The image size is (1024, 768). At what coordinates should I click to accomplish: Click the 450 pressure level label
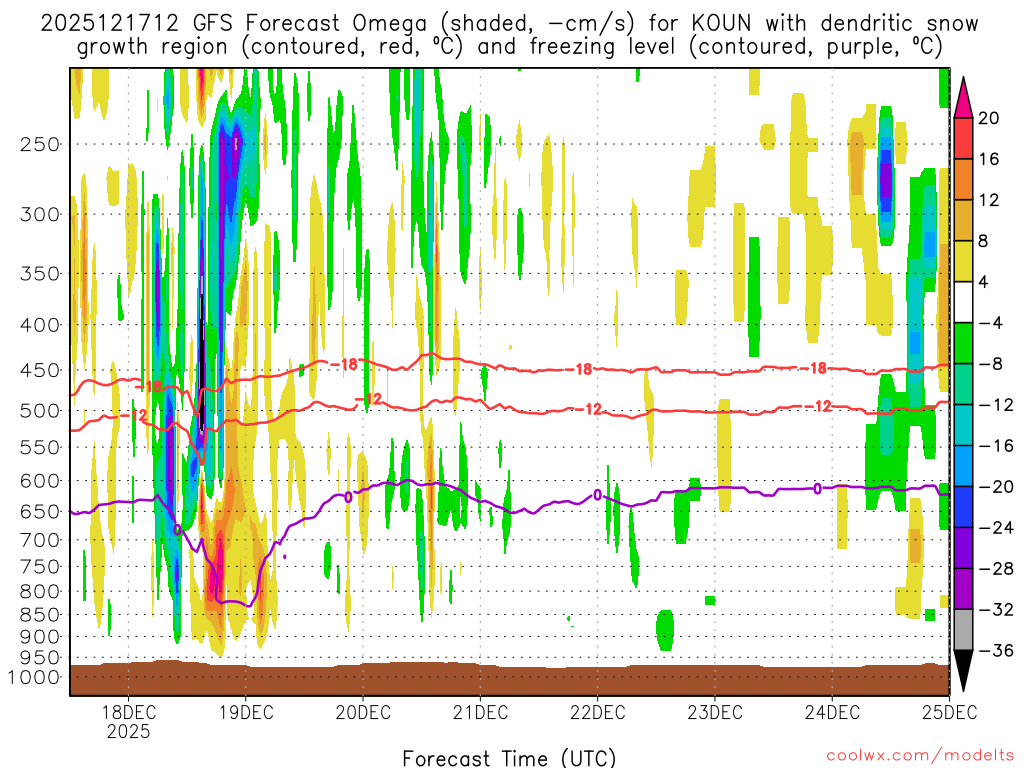40,370
